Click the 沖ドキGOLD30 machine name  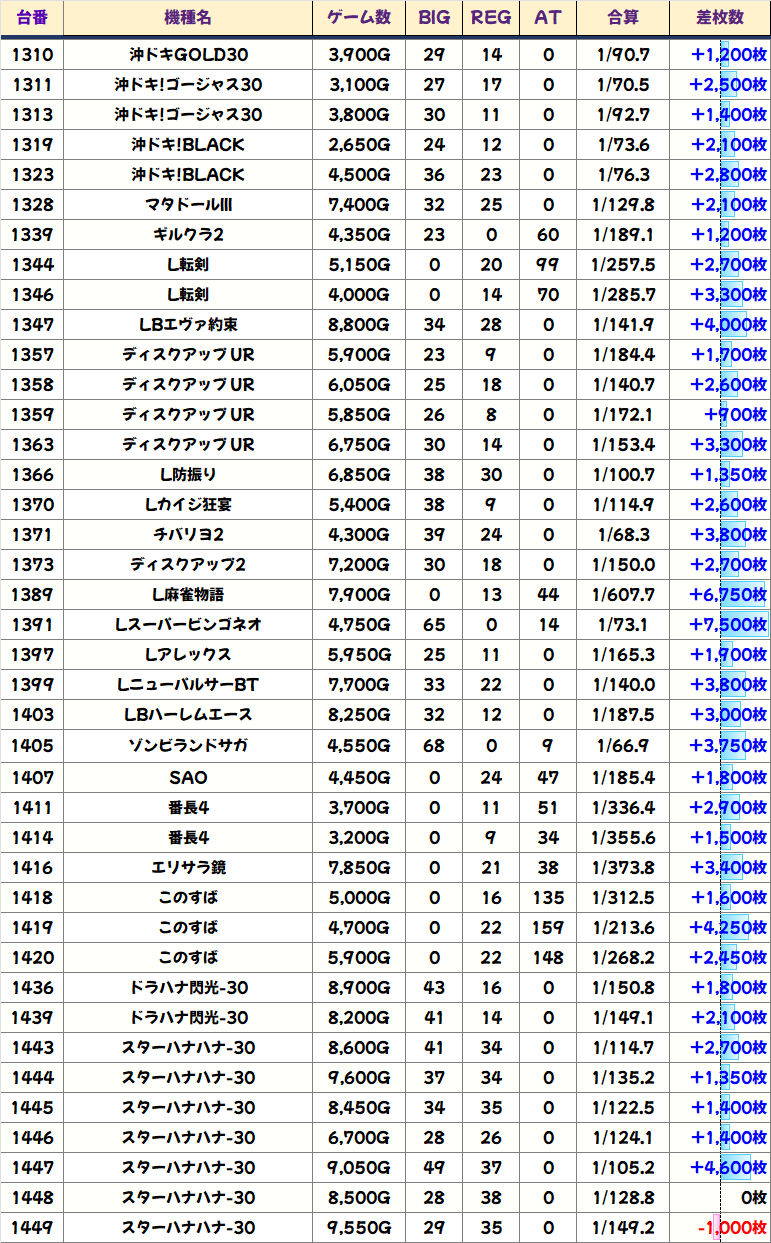coord(188,54)
